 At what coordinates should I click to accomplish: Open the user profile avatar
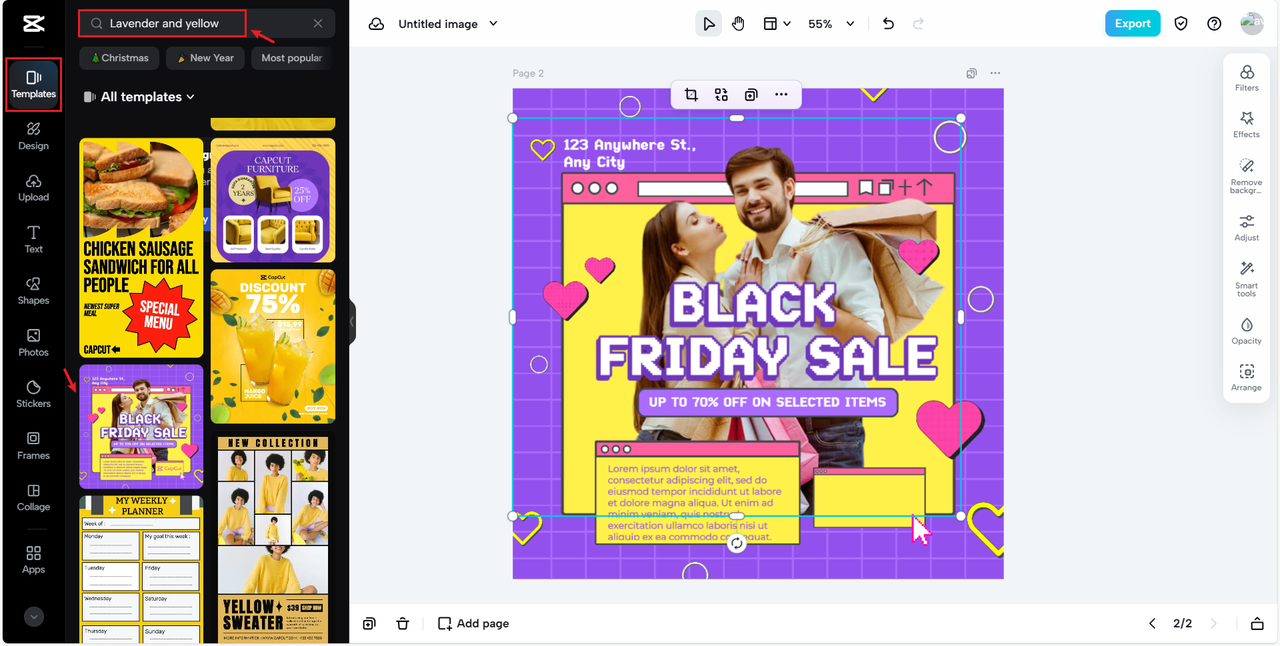pyautogui.click(x=1252, y=24)
